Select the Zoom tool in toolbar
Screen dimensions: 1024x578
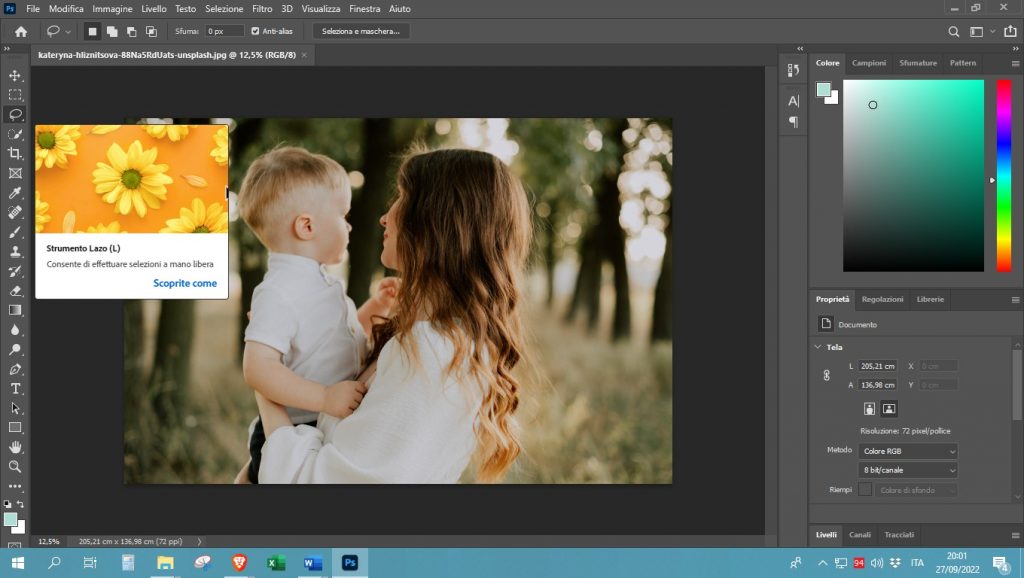15,466
